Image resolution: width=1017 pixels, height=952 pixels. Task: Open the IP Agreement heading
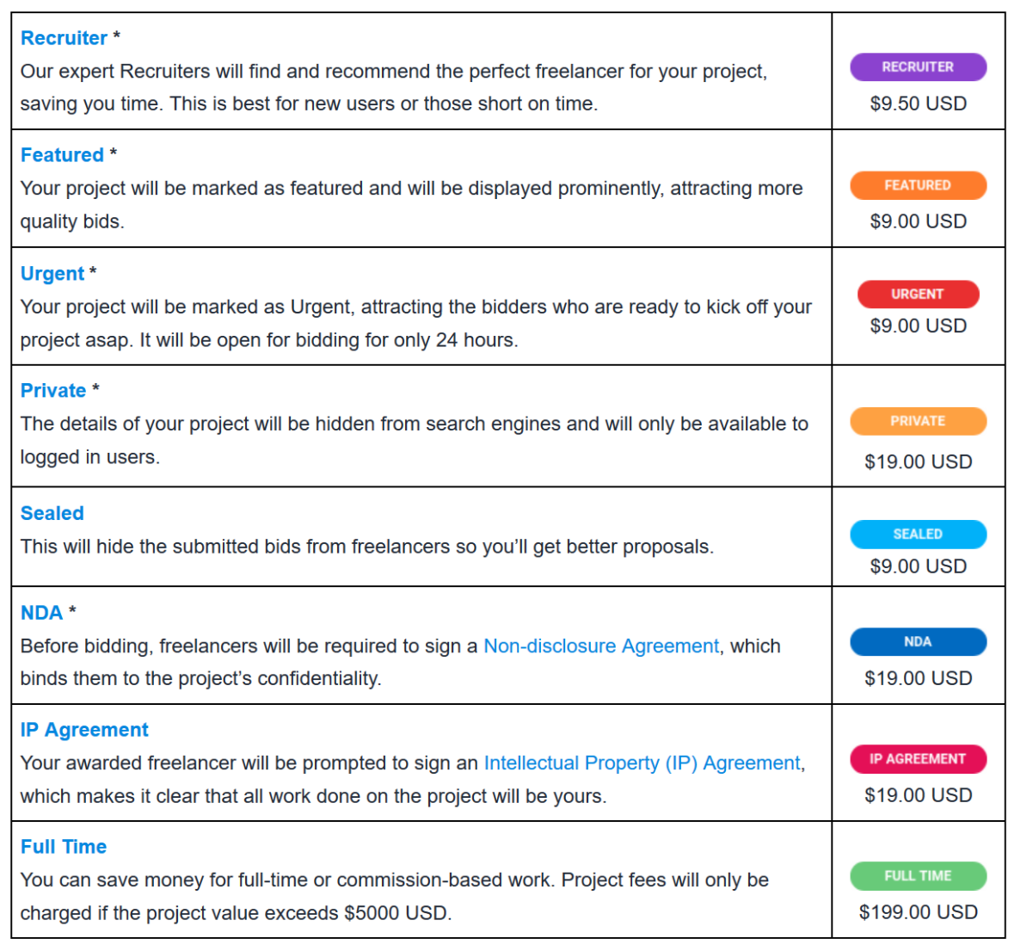[84, 730]
